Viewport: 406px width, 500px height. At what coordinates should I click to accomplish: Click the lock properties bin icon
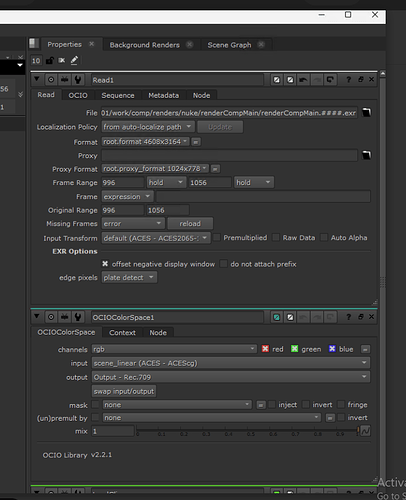[50, 60]
